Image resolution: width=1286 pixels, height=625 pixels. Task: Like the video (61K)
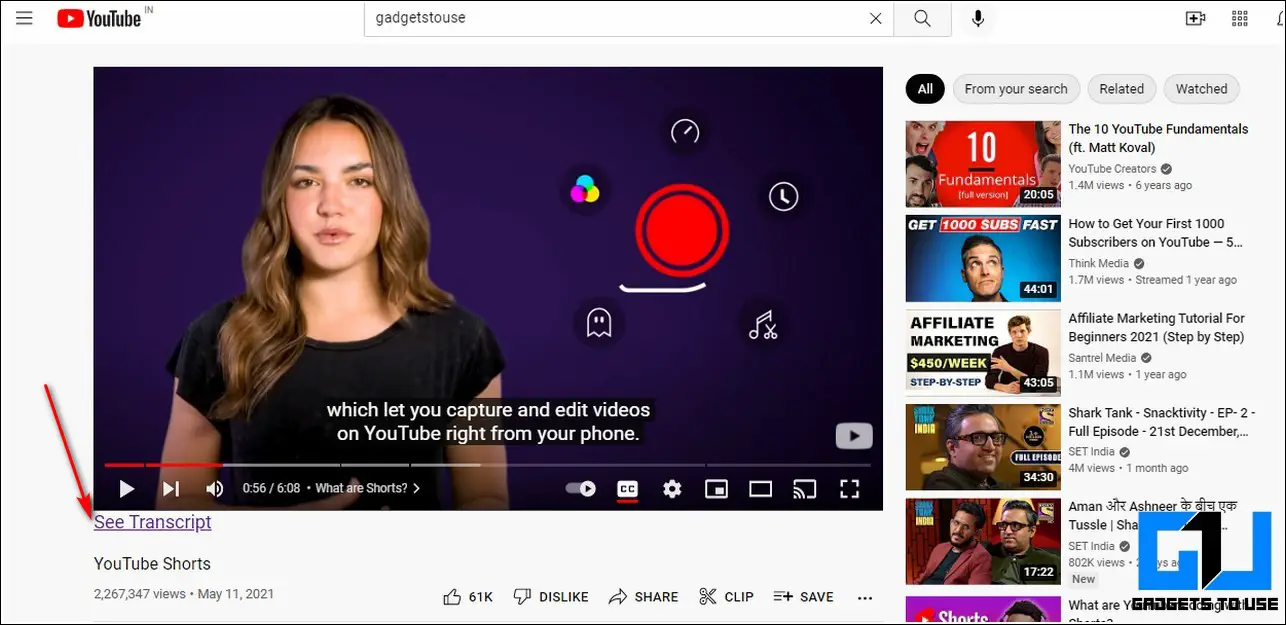pos(468,597)
